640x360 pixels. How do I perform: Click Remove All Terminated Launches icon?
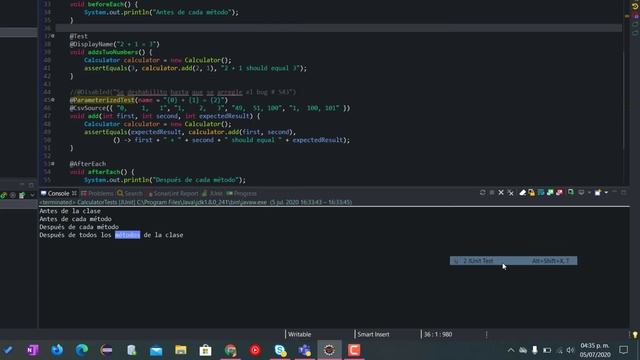click(511, 192)
